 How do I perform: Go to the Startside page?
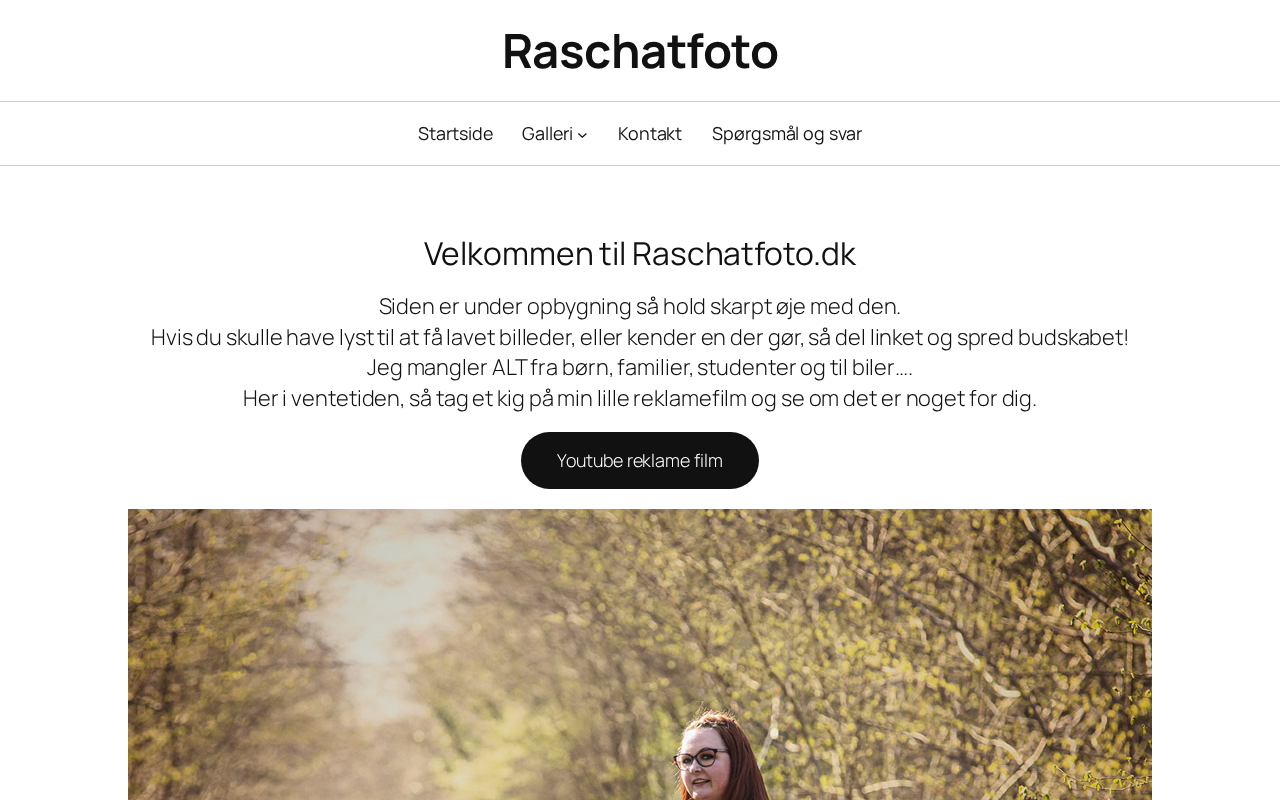point(455,134)
